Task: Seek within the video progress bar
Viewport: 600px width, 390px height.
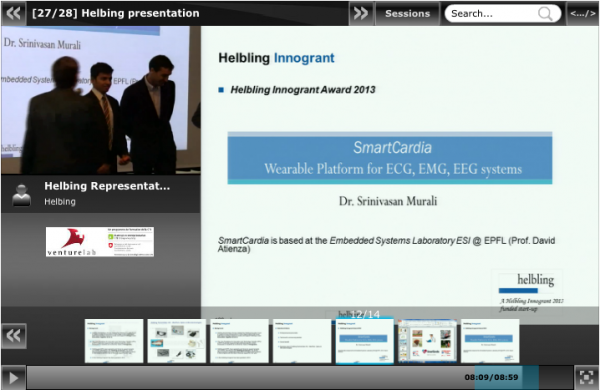Action: point(300,378)
